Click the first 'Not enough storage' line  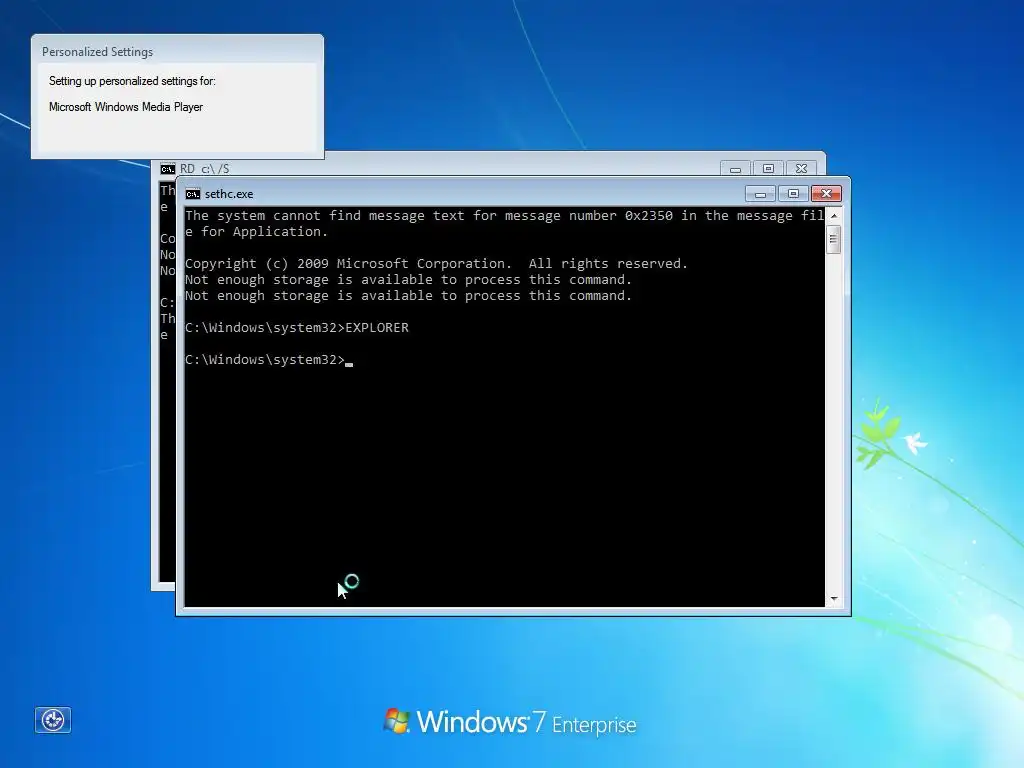[408, 280]
